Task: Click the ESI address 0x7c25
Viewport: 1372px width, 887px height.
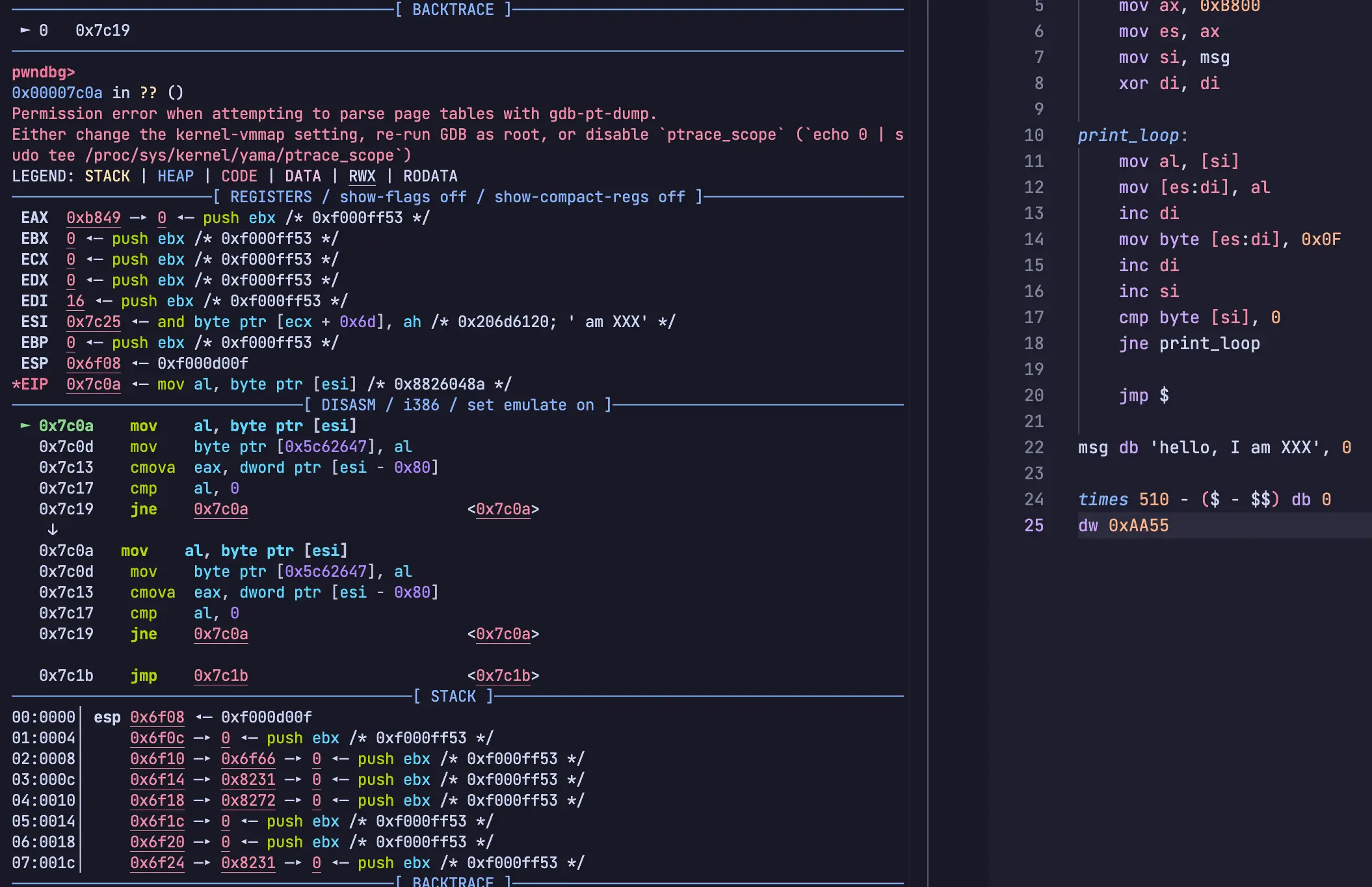Action: [x=93, y=322]
